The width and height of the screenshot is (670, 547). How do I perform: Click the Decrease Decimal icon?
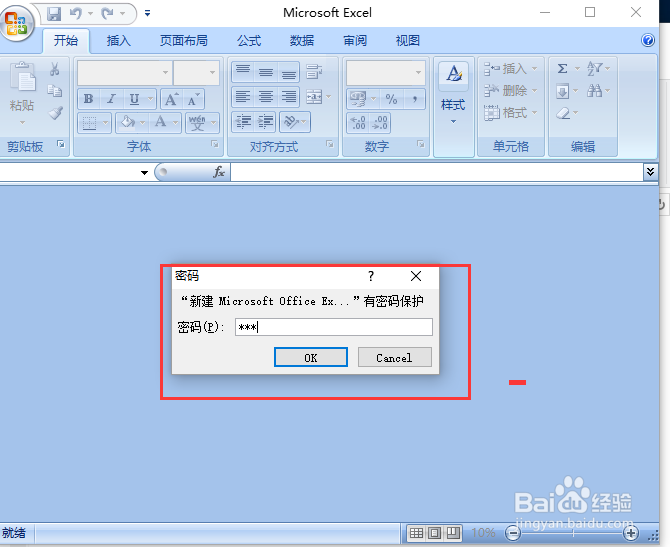(380, 123)
